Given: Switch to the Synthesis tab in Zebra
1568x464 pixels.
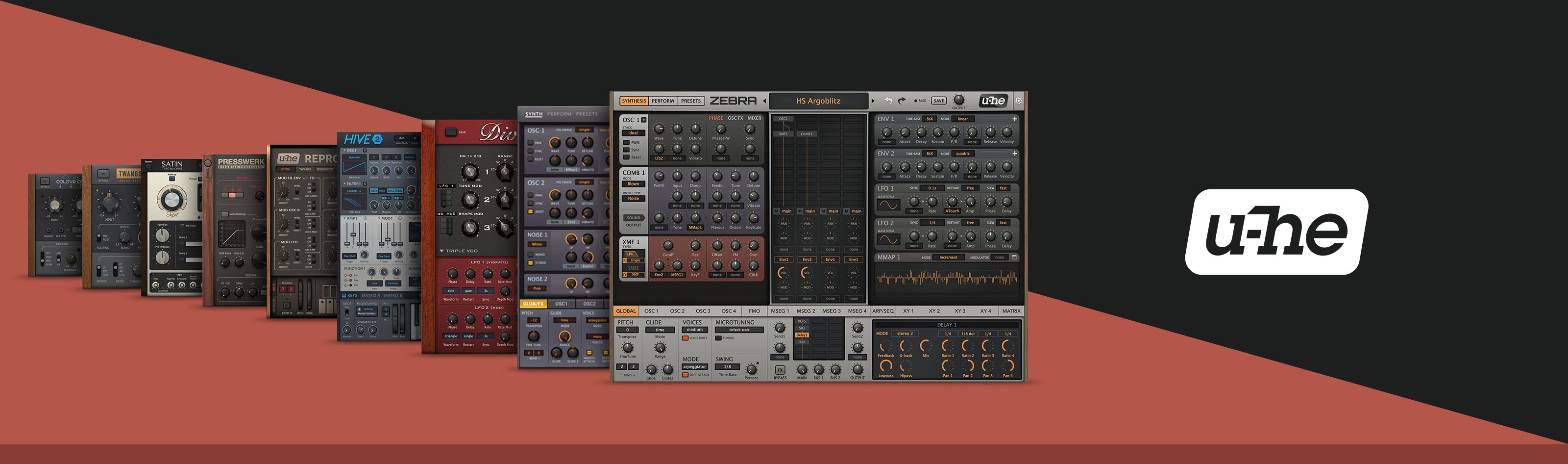Looking at the screenshot, I should [634, 101].
